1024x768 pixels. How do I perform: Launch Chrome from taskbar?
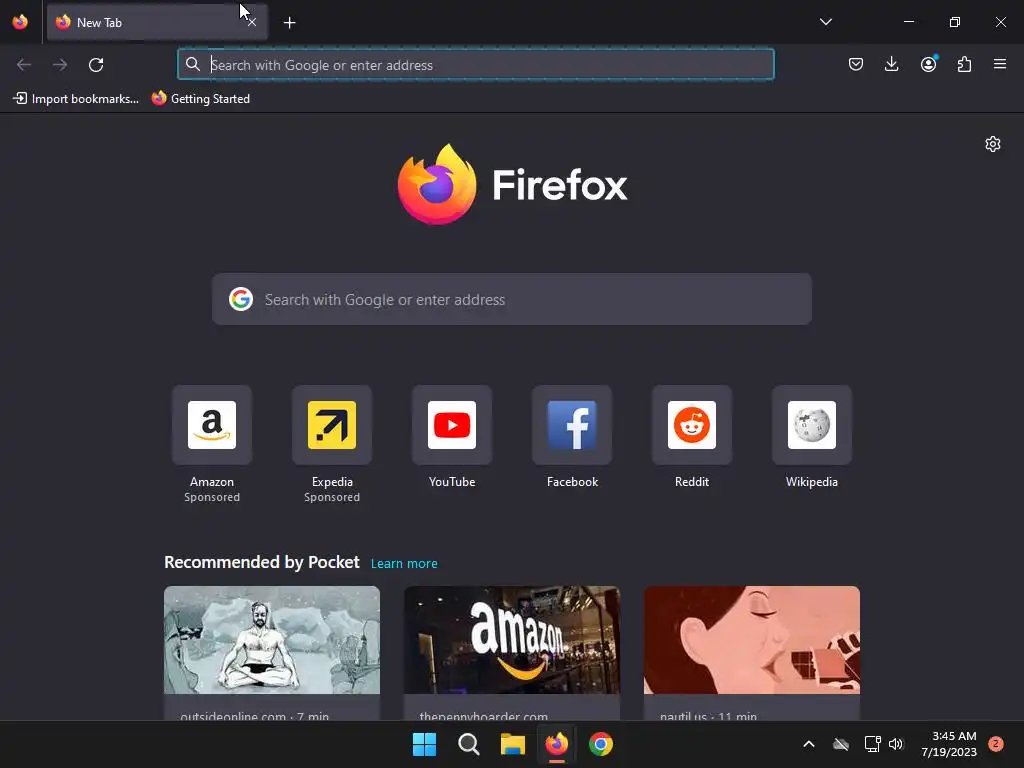coord(601,744)
